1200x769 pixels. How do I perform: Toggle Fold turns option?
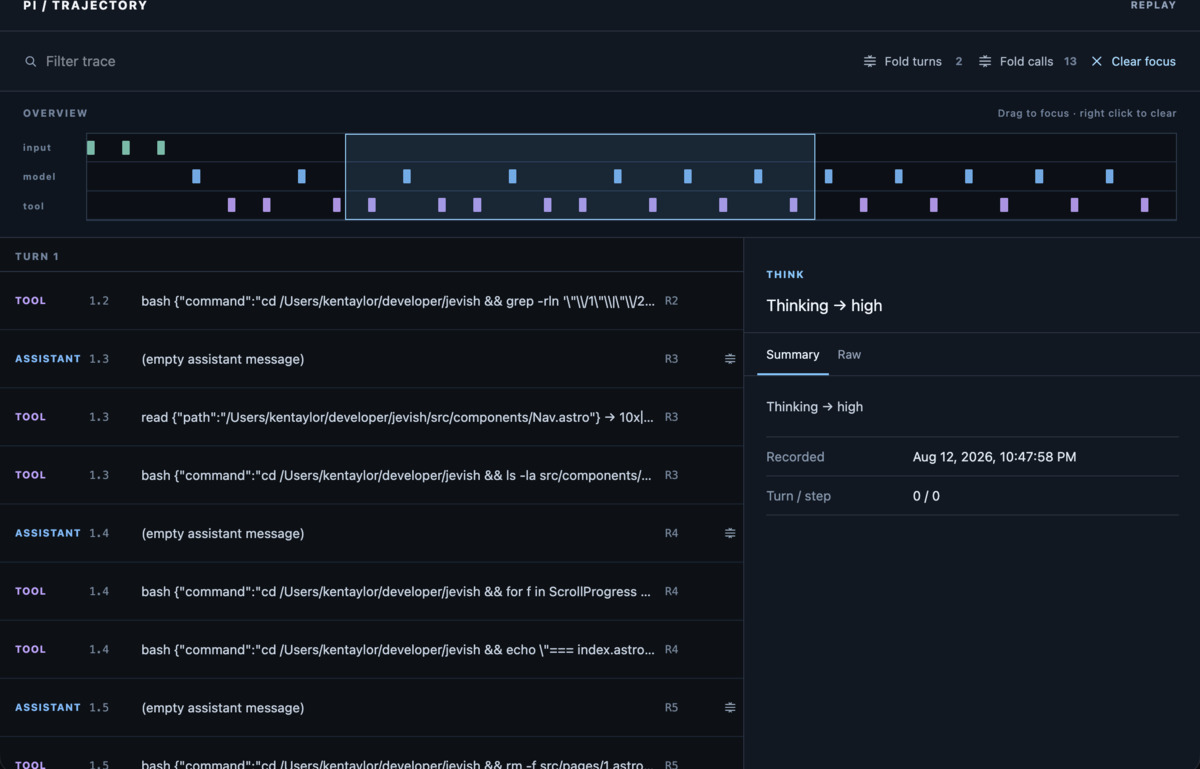pos(913,62)
